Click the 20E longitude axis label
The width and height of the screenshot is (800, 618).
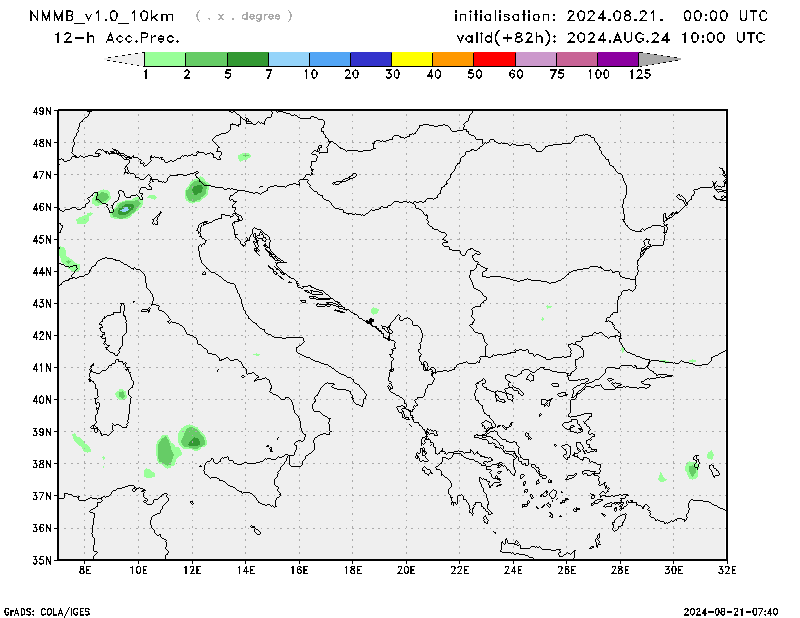tap(406, 570)
